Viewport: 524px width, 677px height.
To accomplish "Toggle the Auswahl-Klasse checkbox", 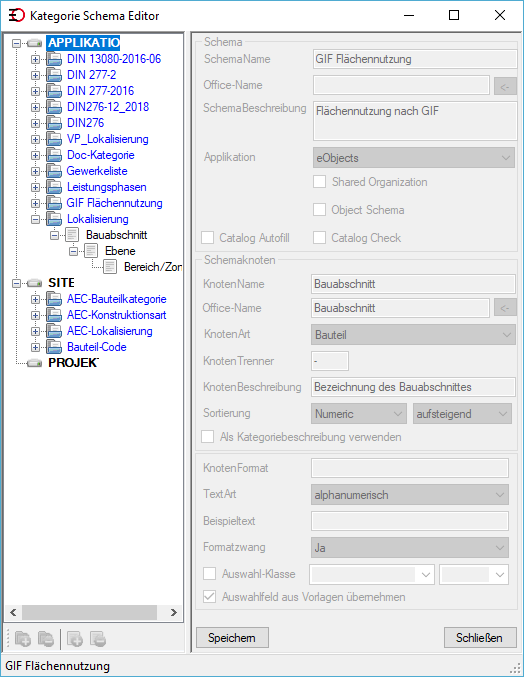I will 210,574.
